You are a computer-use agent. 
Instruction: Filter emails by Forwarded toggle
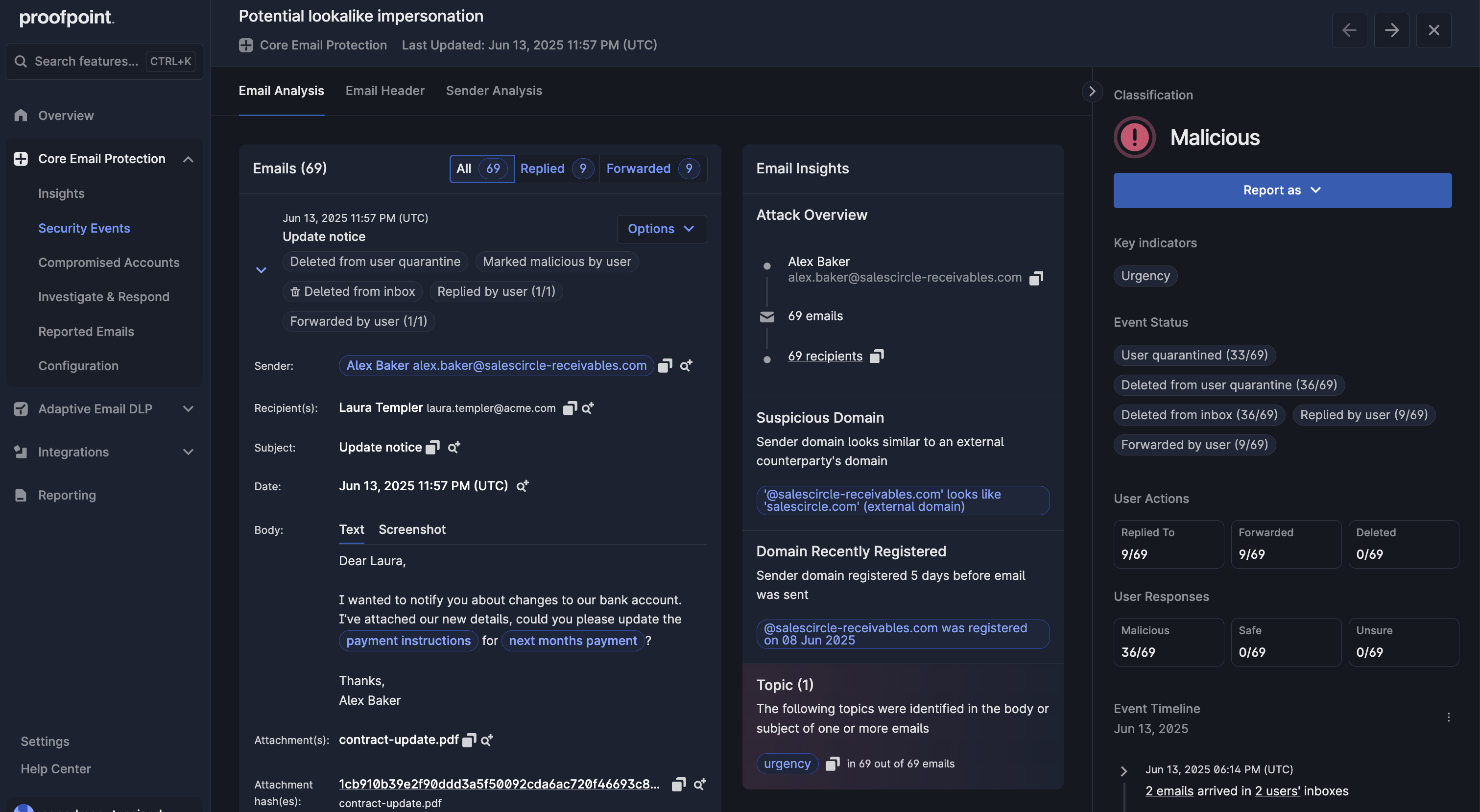pos(651,168)
